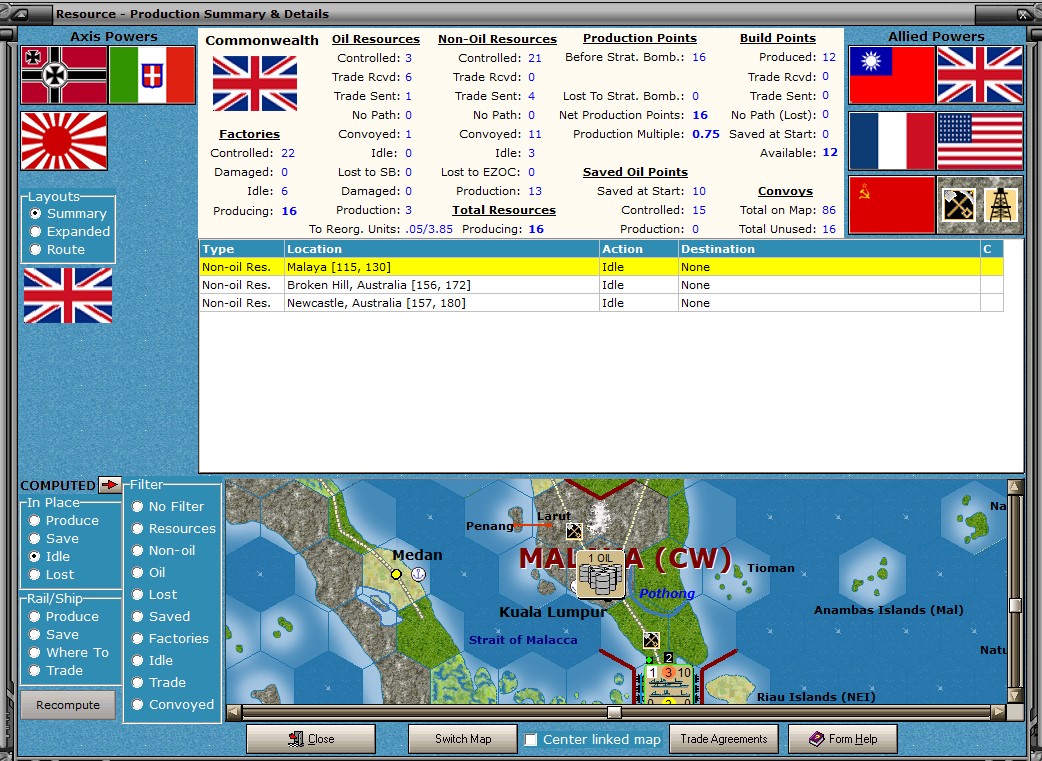The height and width of the screenshot is (761, 1042).
Task: Select Rail/Ship Save option
Action: coord(54,635)
